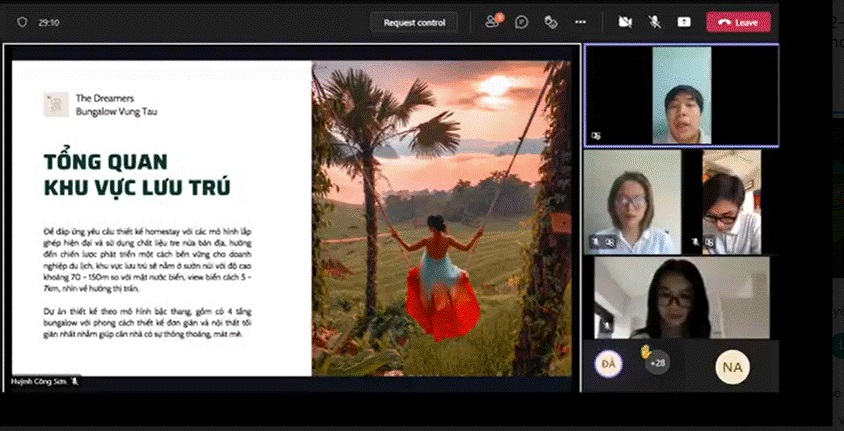The height and width of the screenshot is (431, 844).
Task: Click The Dreamers logo on the slide
Action: pos(56,104)
